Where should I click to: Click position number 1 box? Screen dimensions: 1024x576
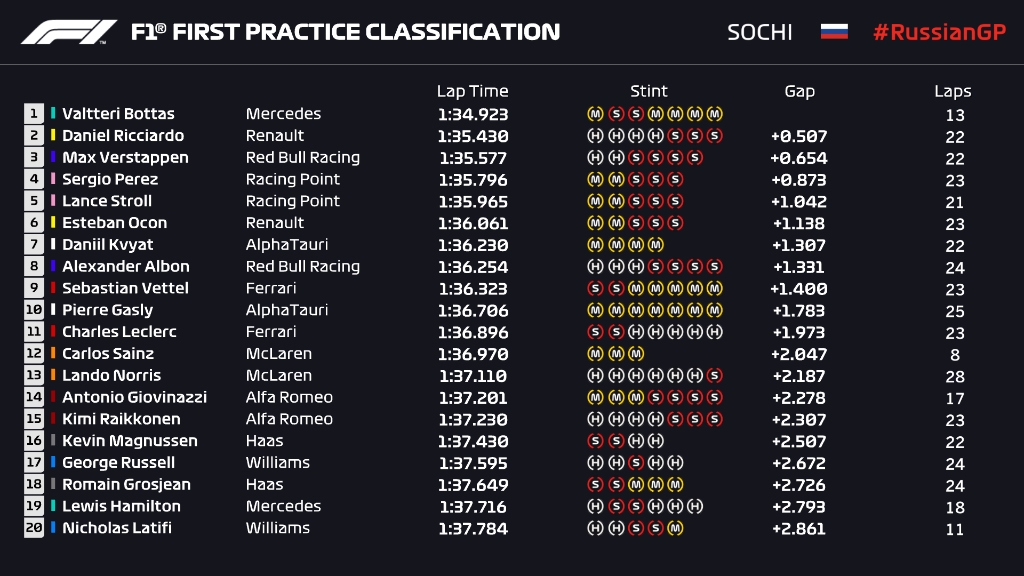tap(35, 114)
